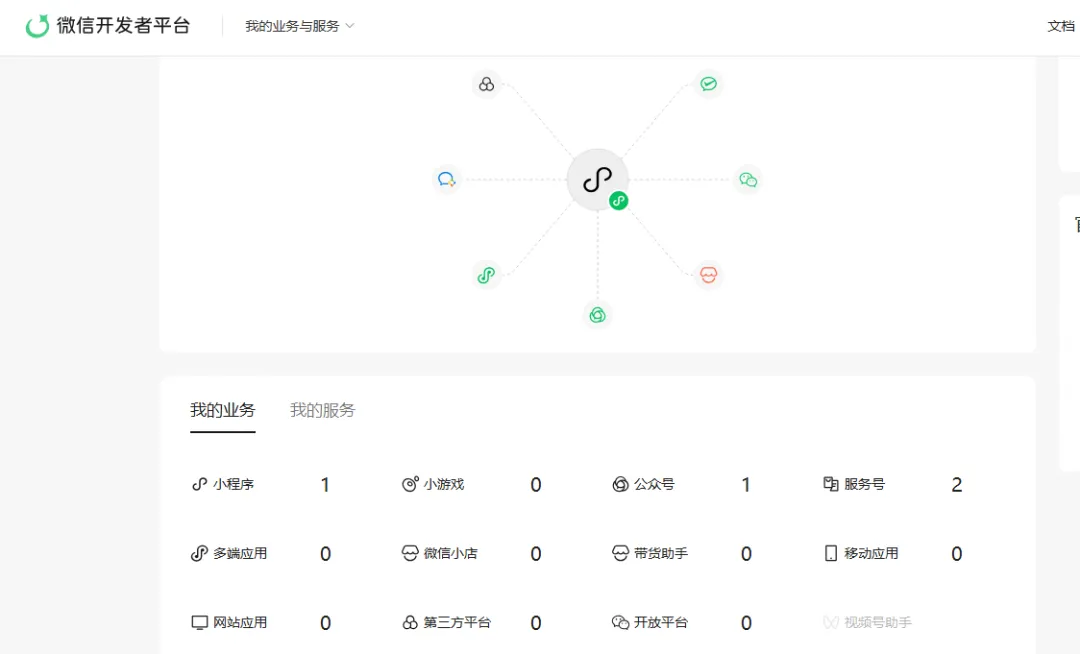Select the blue chat node in the diagram
Viewport: 1080px width, 654px height.
click(446, 180)
